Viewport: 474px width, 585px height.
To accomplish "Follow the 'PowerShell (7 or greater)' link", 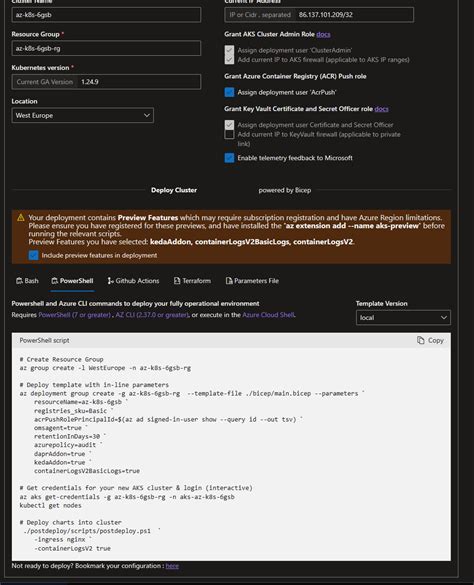I will [75, 315].
